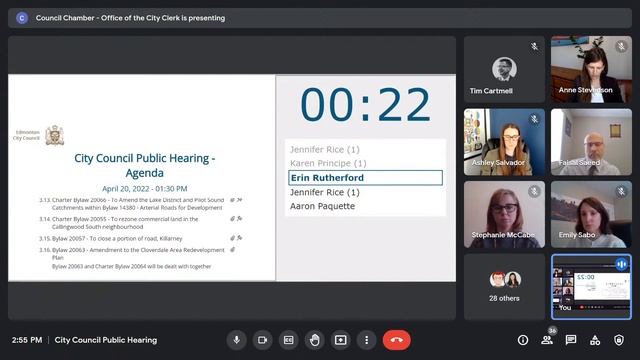Select Anne Stevenson's video tile
Image resolution: width=640 pixels, height=360 pixels.
pos(591,69)
